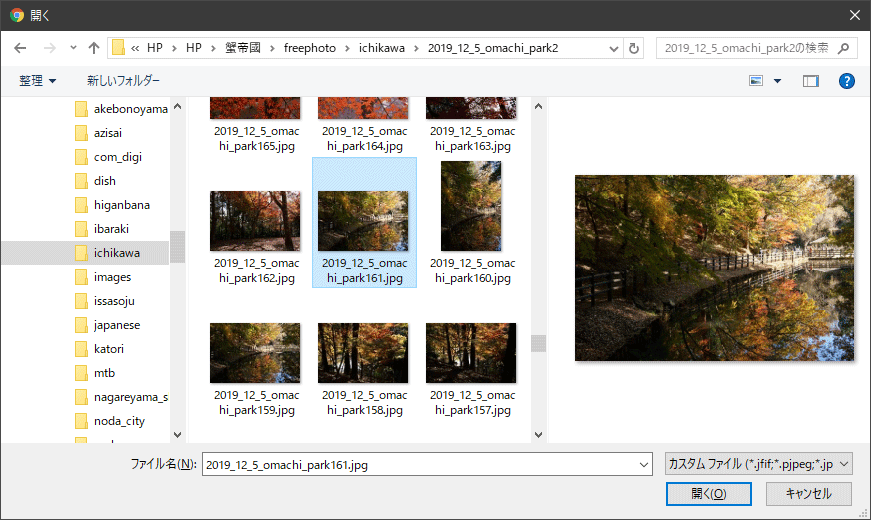Click the search magnifier icon
Viewport: 871px width, 520px height.
click(843, 48)
